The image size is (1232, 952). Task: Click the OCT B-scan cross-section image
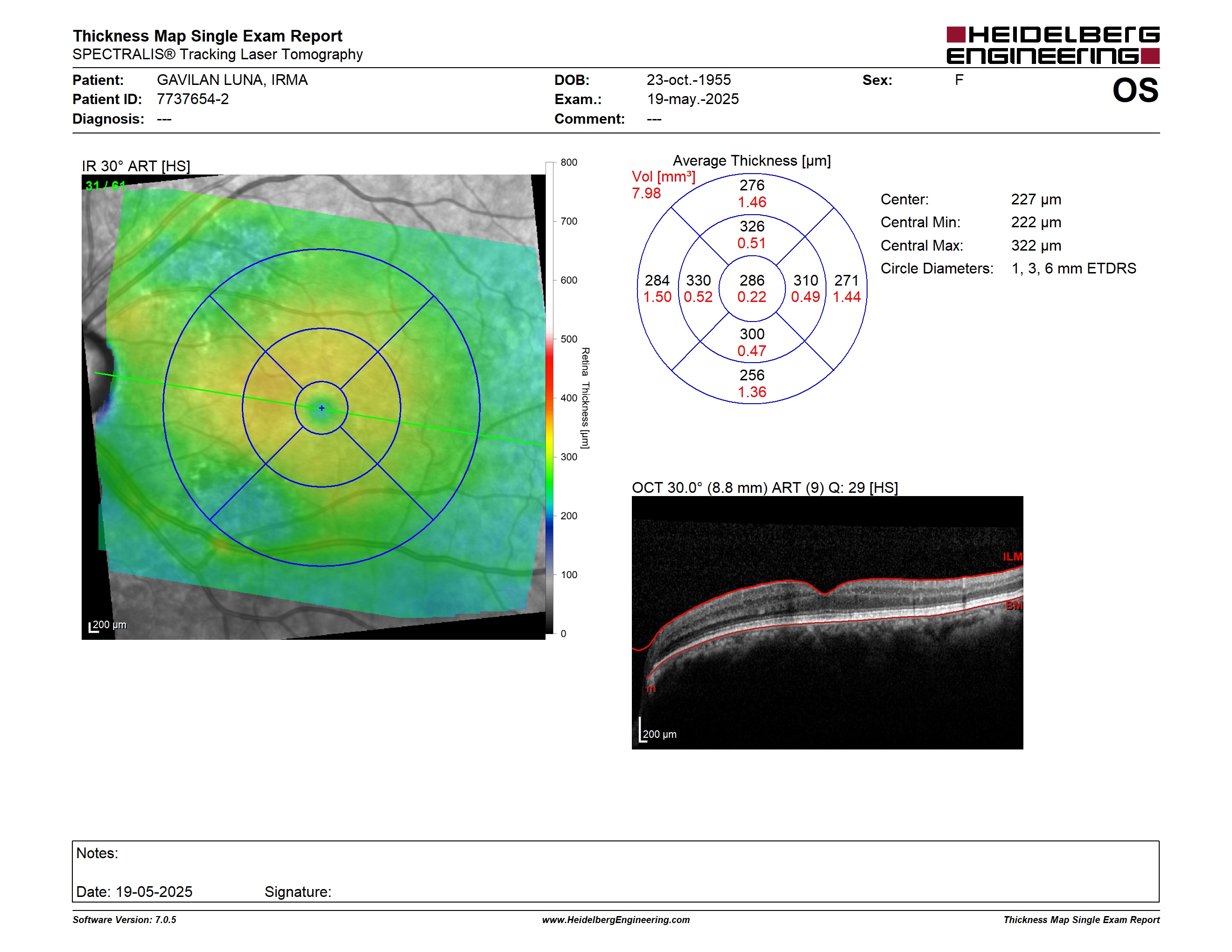827,623
